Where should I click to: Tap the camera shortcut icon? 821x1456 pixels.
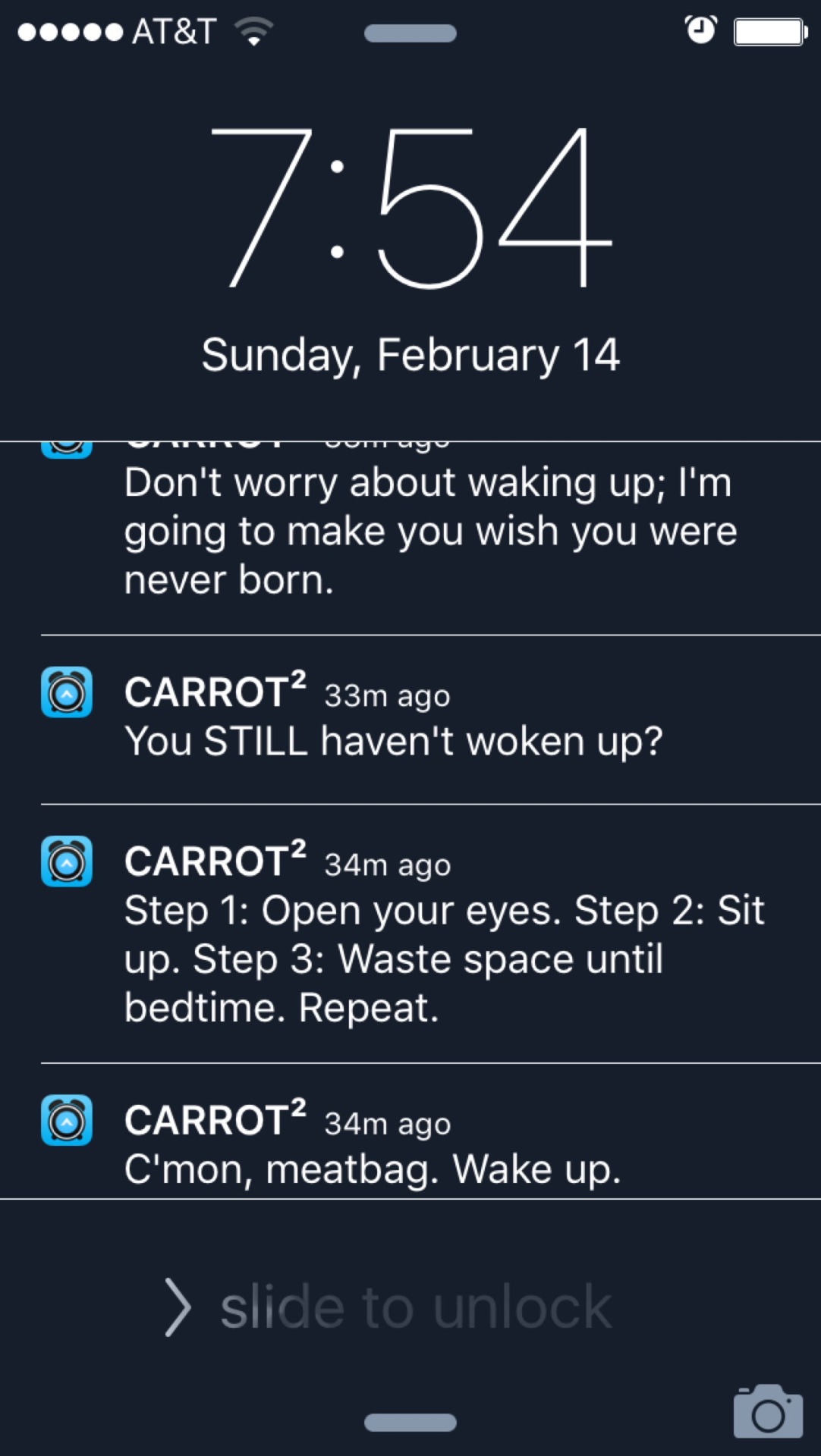(768, 1412)
